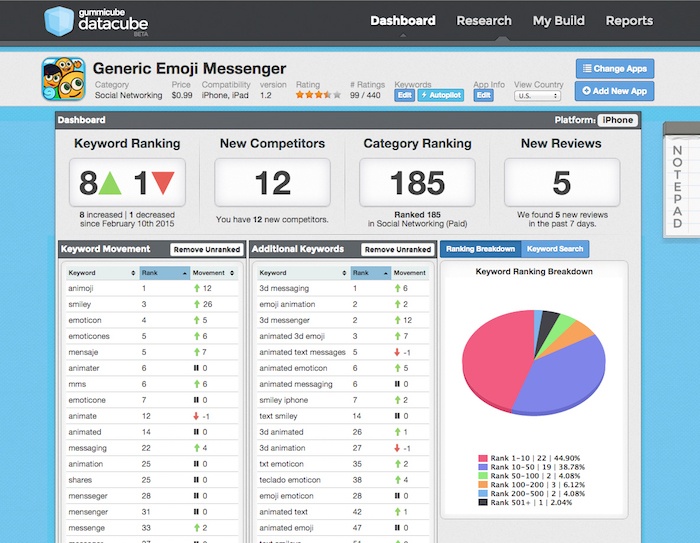Click the Rank 10-50 purple legend swatch
This screenshot has height=543, width=700.
(x=483, y=467)
